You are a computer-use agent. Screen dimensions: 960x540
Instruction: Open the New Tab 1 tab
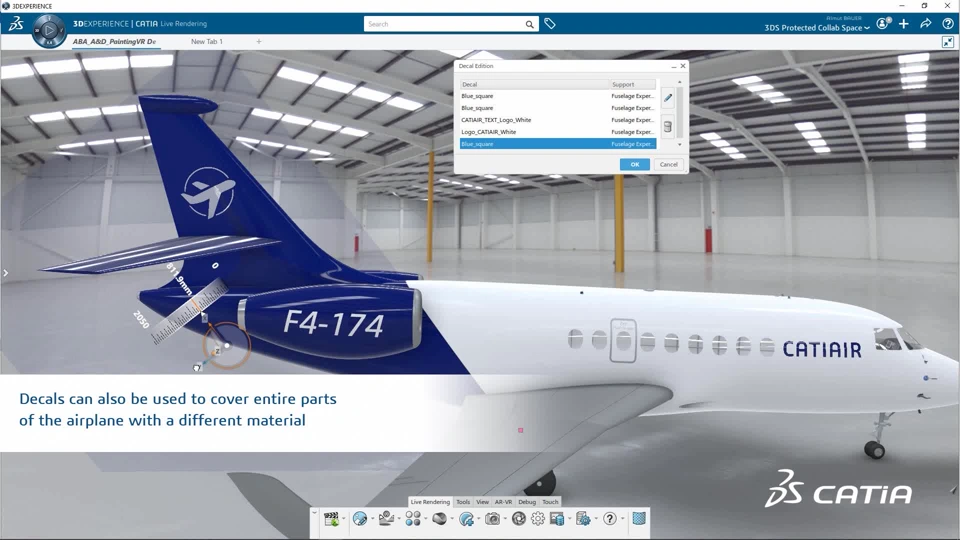(x=207, y=42)
